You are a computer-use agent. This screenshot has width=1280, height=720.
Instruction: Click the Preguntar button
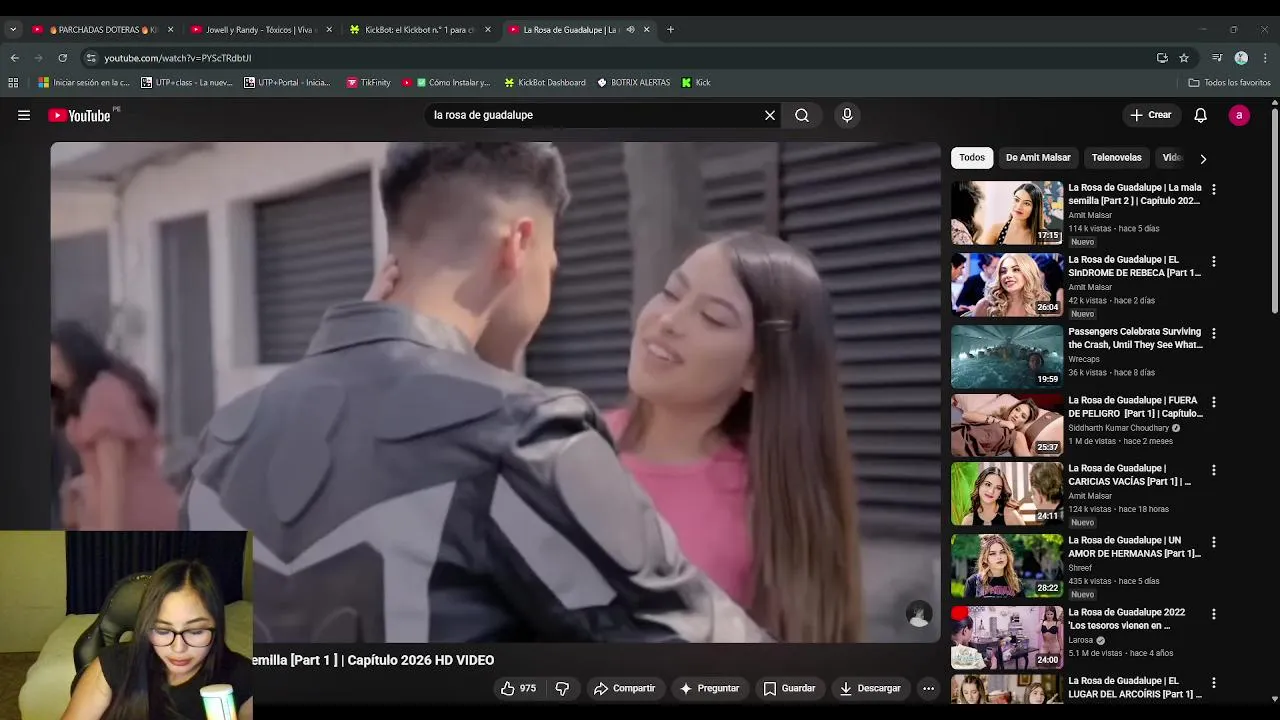click(x=709, y=688)
